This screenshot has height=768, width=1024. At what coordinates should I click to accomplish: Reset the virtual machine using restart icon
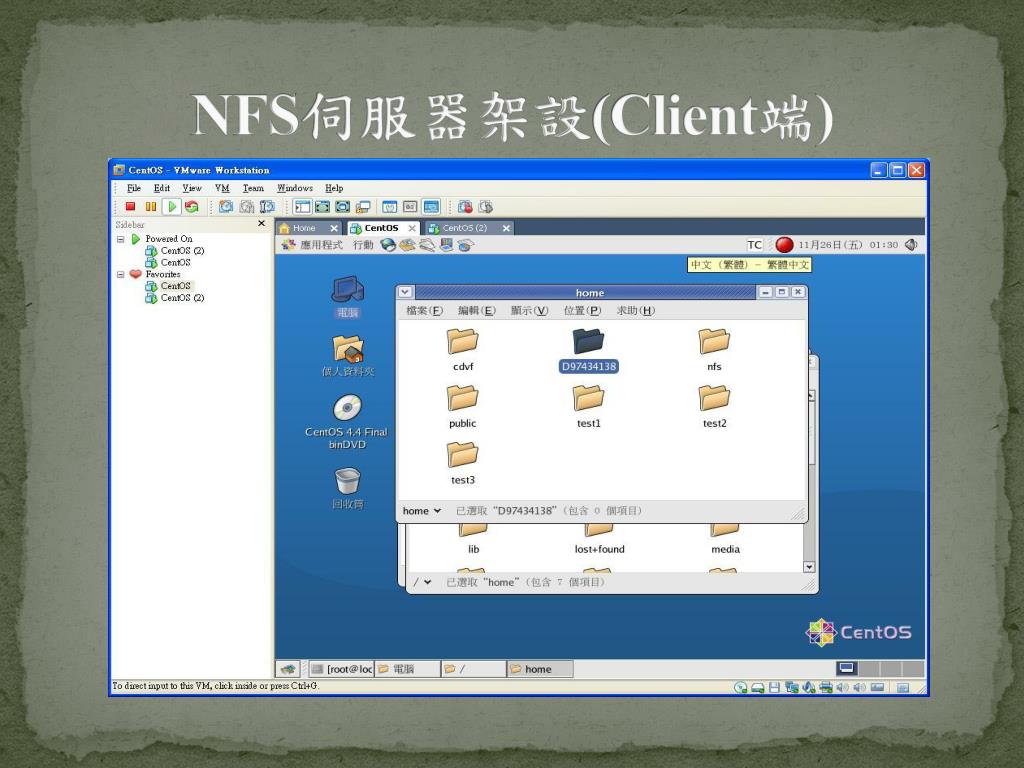tap(192, 206)
